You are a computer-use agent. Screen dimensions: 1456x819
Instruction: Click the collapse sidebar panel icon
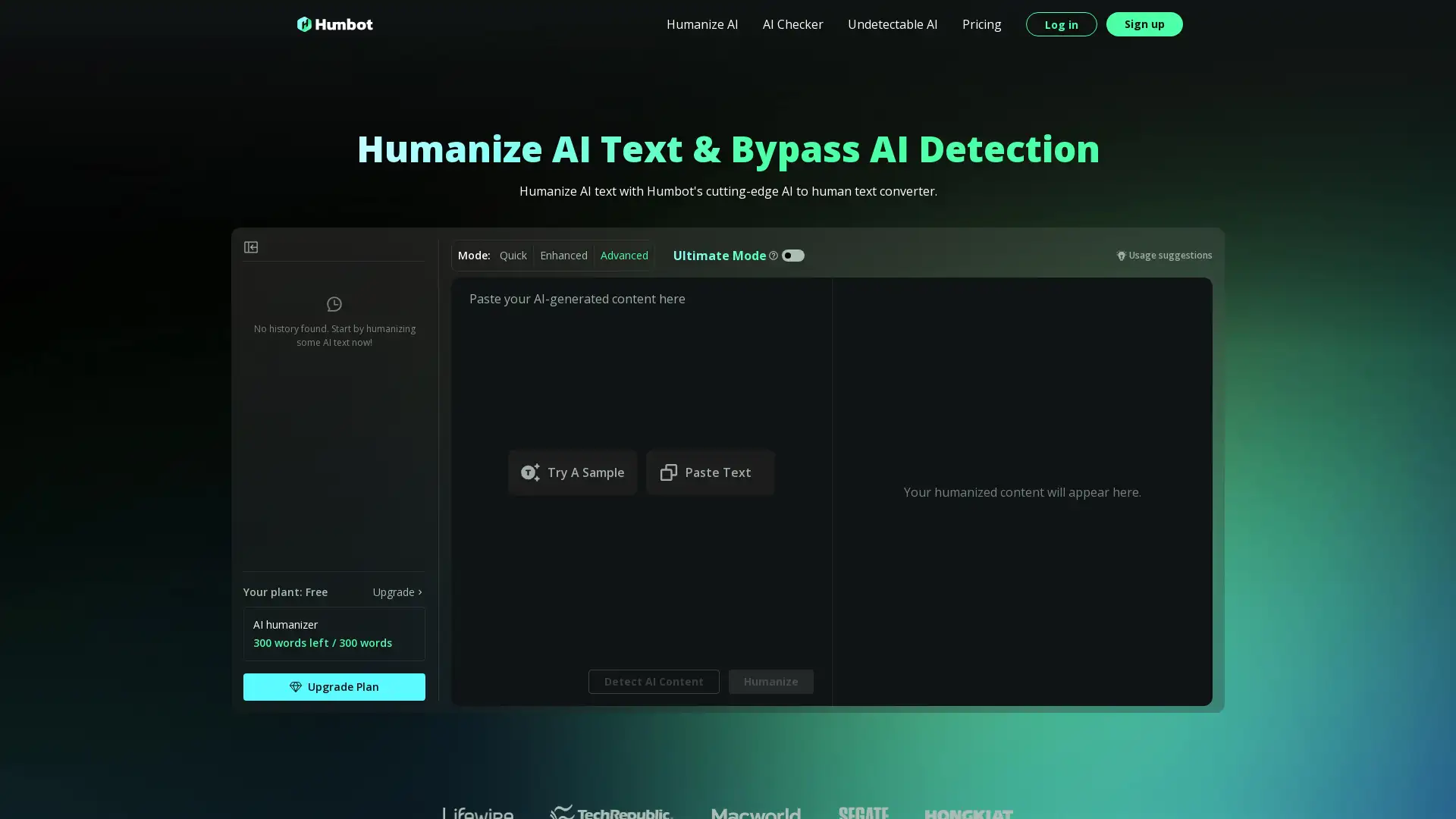(x=251, y=247)
